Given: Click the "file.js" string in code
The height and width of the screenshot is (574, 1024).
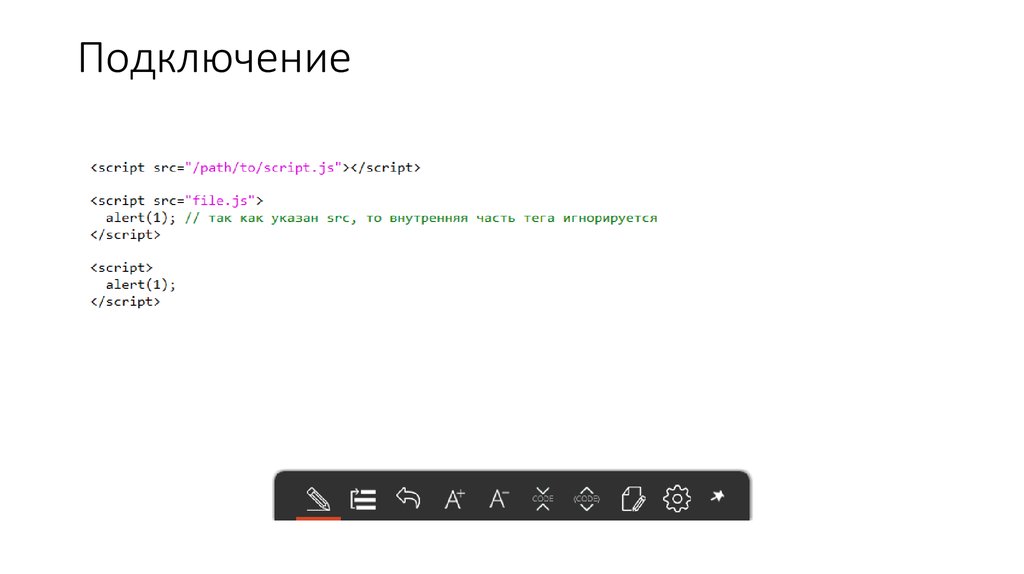Looking at the screenshot, I should (220, 200).
